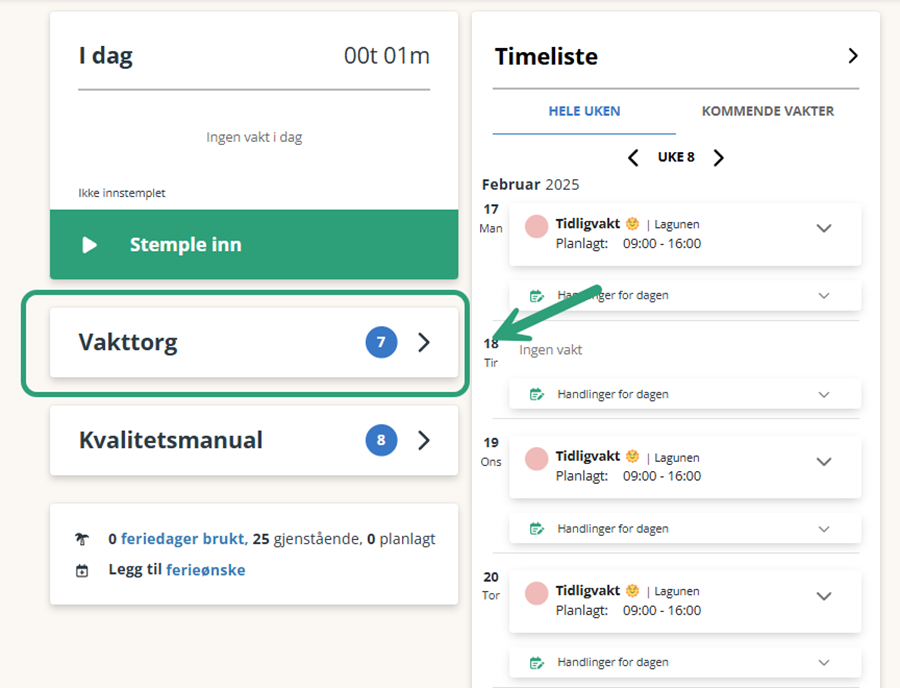Click the calendar icon beside Legg til ferieønske
The height and width of the screenshot is (688, 900).
pyautogui.click(x=82, y=570)
